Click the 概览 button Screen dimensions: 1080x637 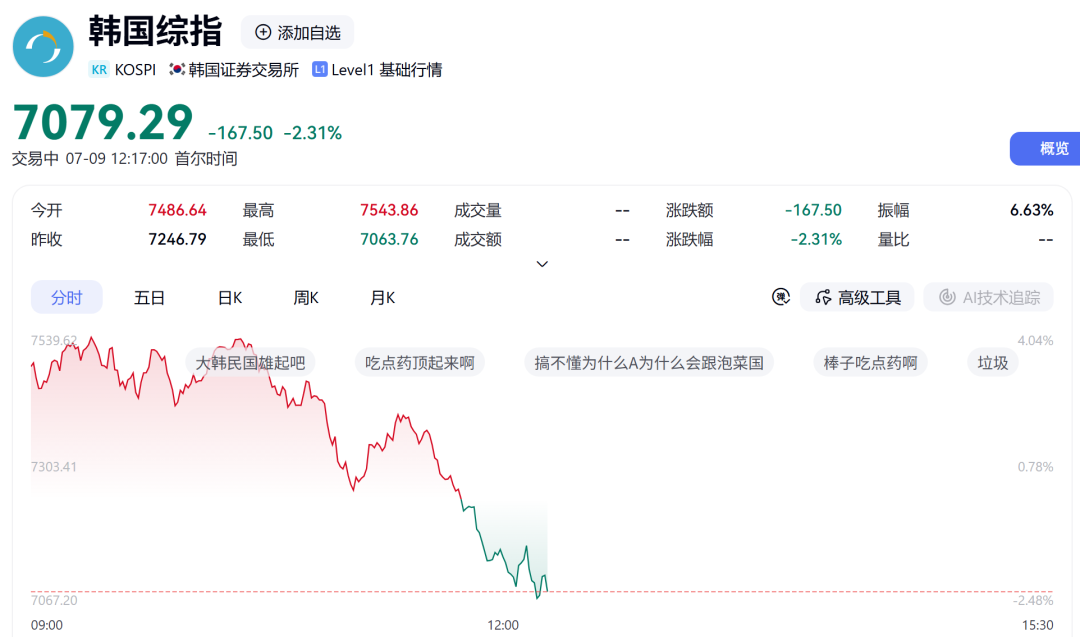tap(1045, 148)
